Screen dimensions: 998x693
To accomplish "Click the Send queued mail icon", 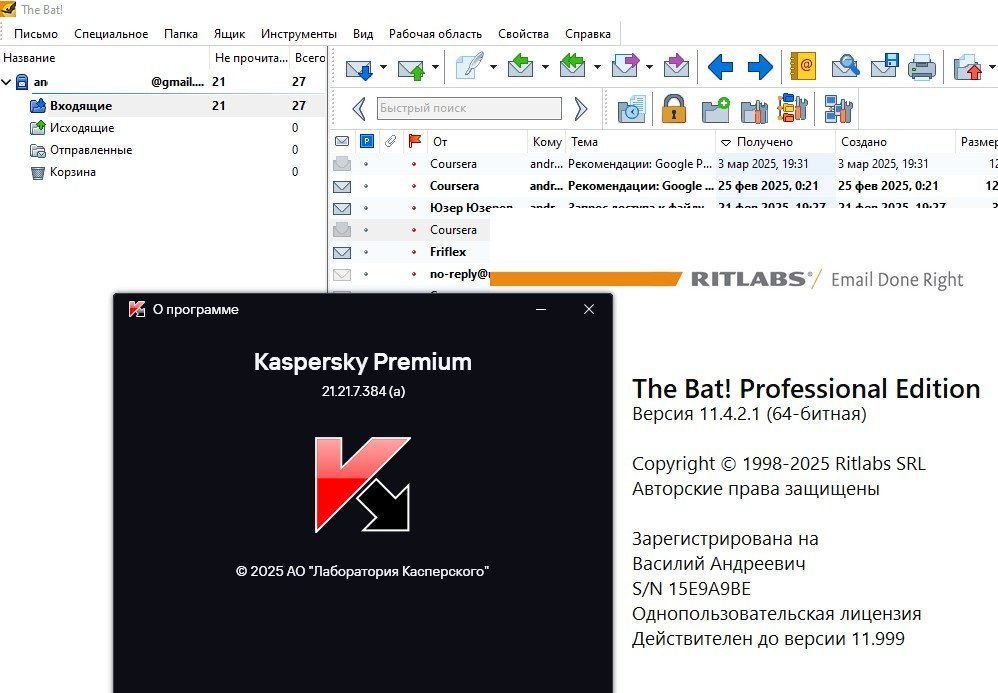I will [x=411, y=67].
